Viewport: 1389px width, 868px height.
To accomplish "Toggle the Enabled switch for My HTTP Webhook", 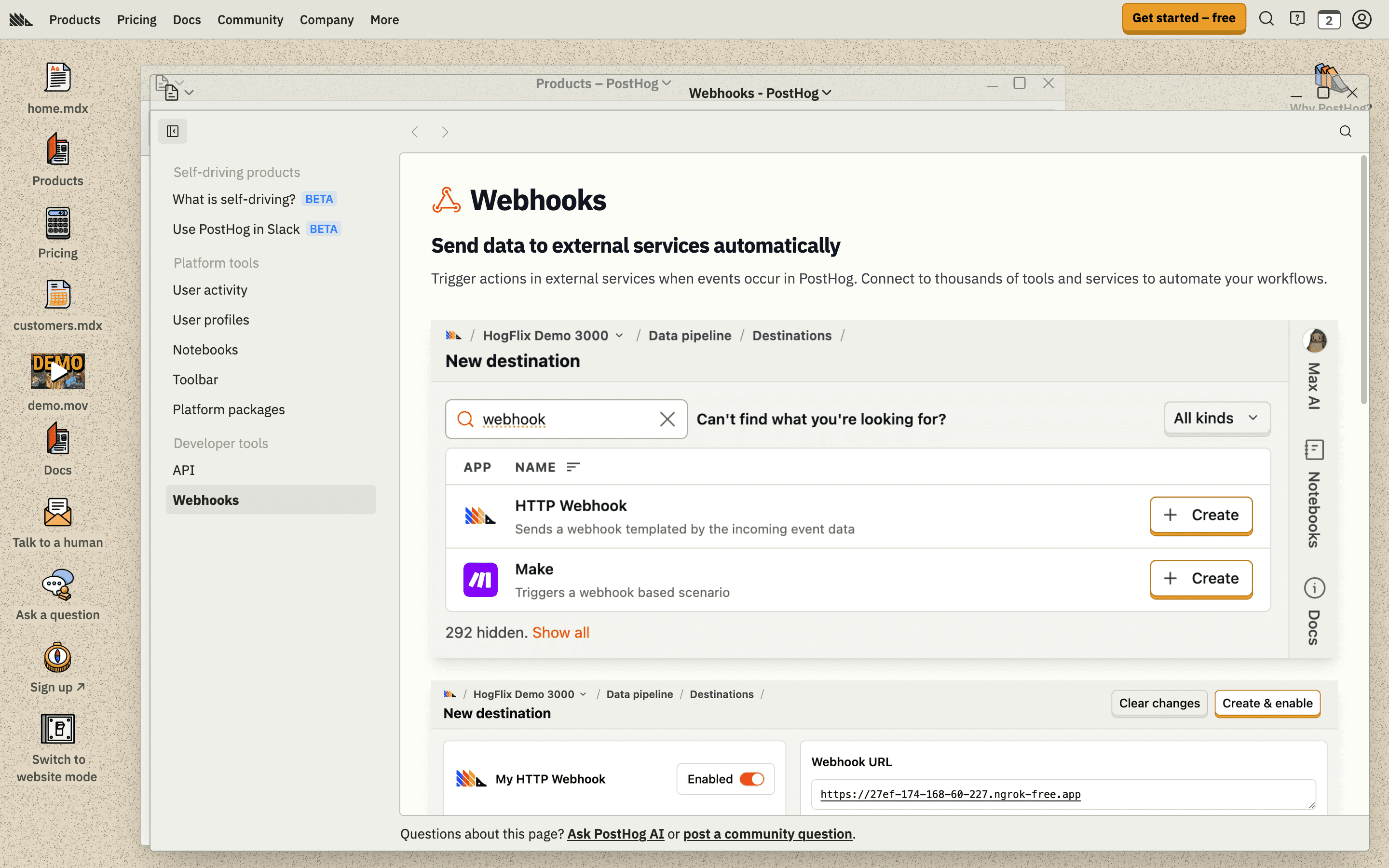I will [x=752, y=779].
